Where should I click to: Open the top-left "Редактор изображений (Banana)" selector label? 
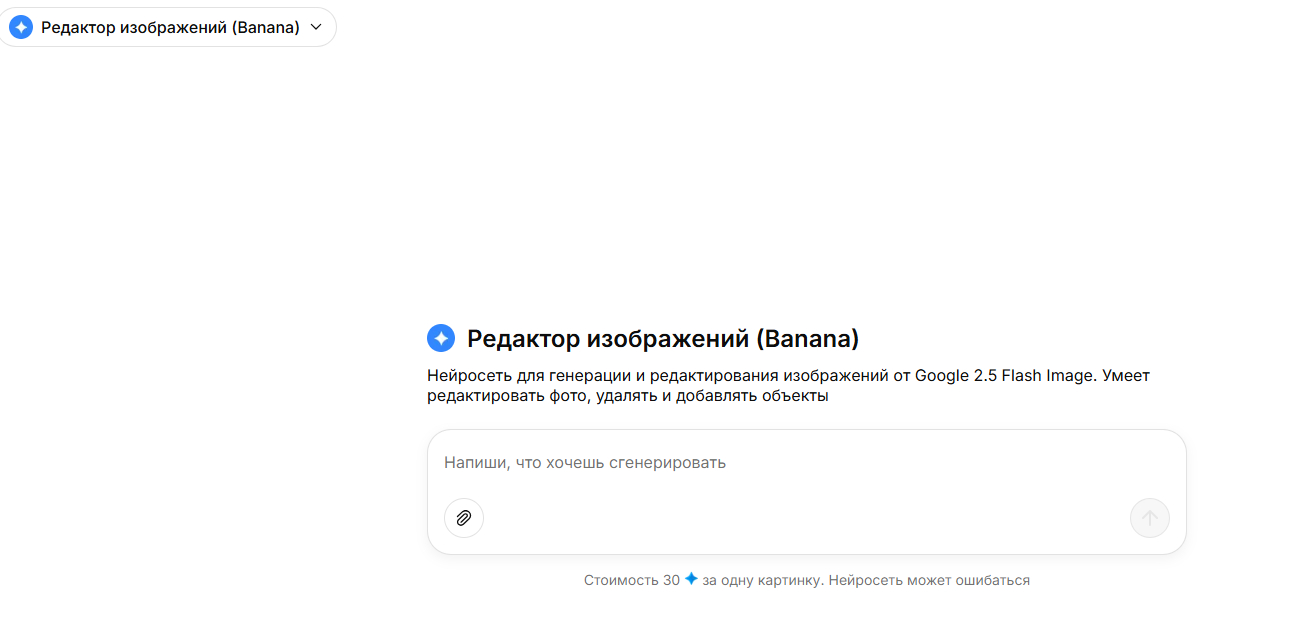click(x=170, y=27)
